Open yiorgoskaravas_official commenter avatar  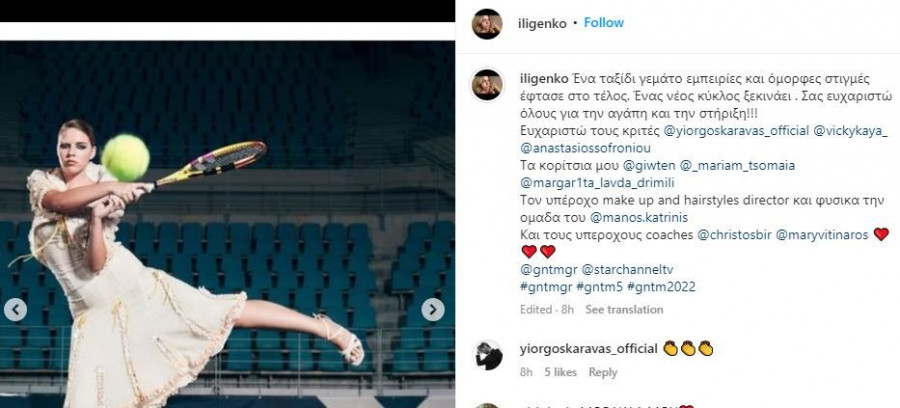pos(489,356)
